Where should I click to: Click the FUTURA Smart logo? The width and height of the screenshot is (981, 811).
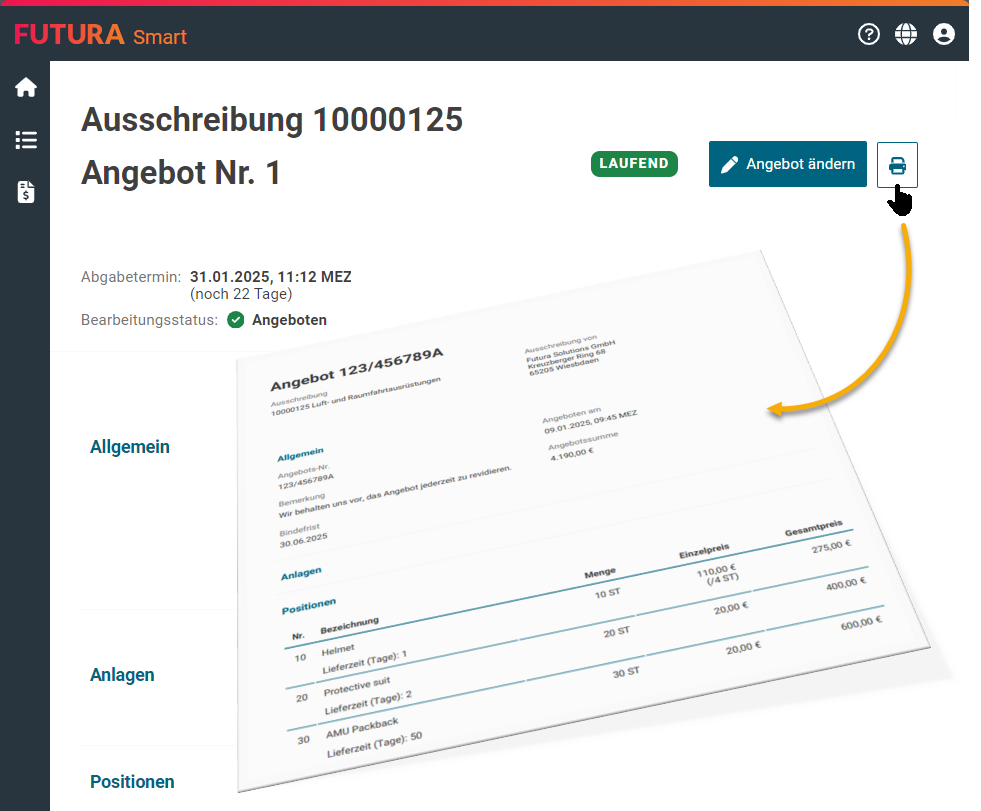(100, 36)
